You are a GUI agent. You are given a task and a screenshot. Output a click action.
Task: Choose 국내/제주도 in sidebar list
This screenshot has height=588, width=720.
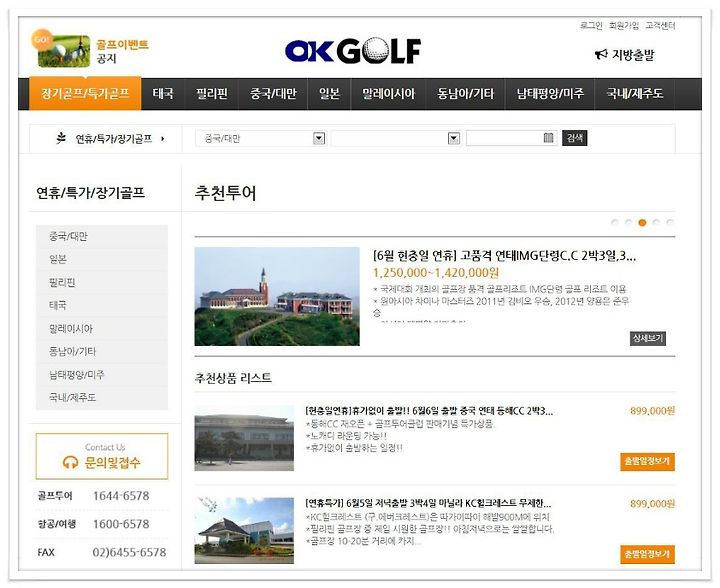102,398
